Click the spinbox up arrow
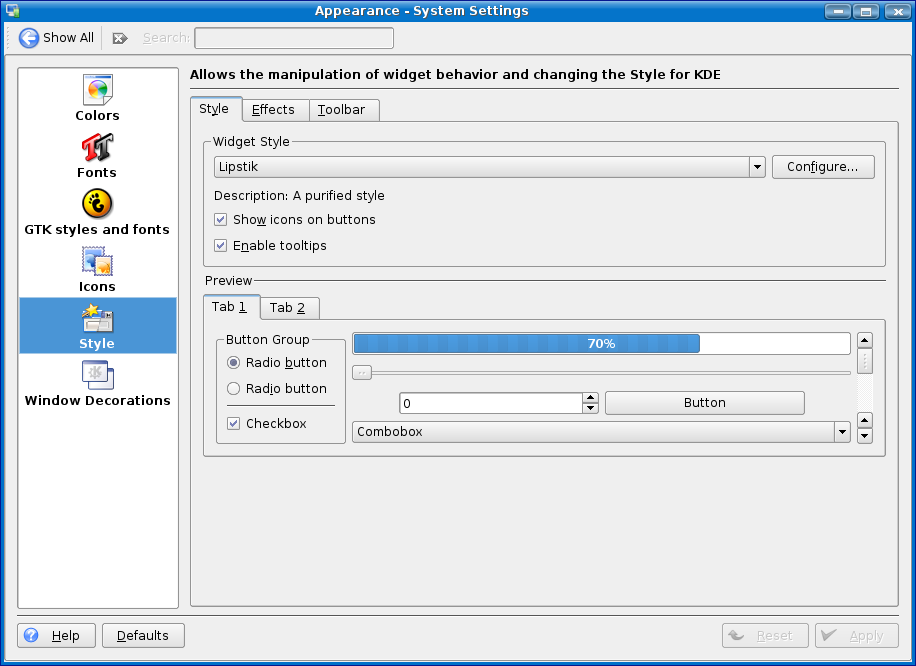 point(590,397)
